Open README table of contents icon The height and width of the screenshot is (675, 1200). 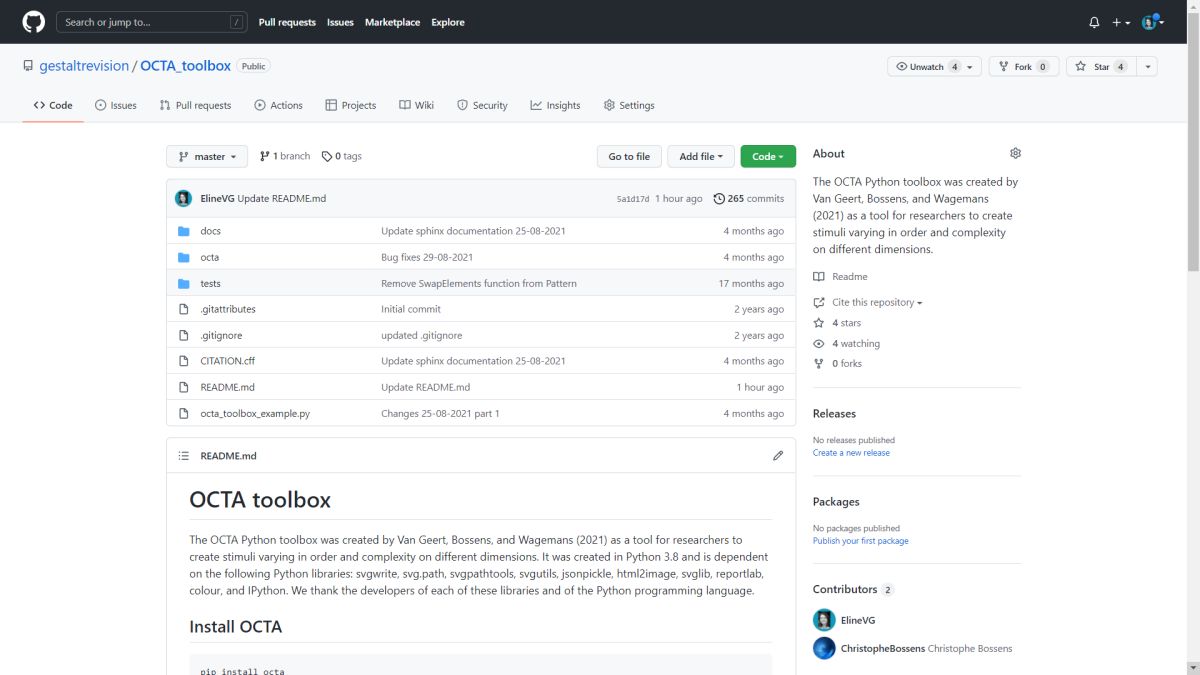pyautogui.click(x=183, y=455)
